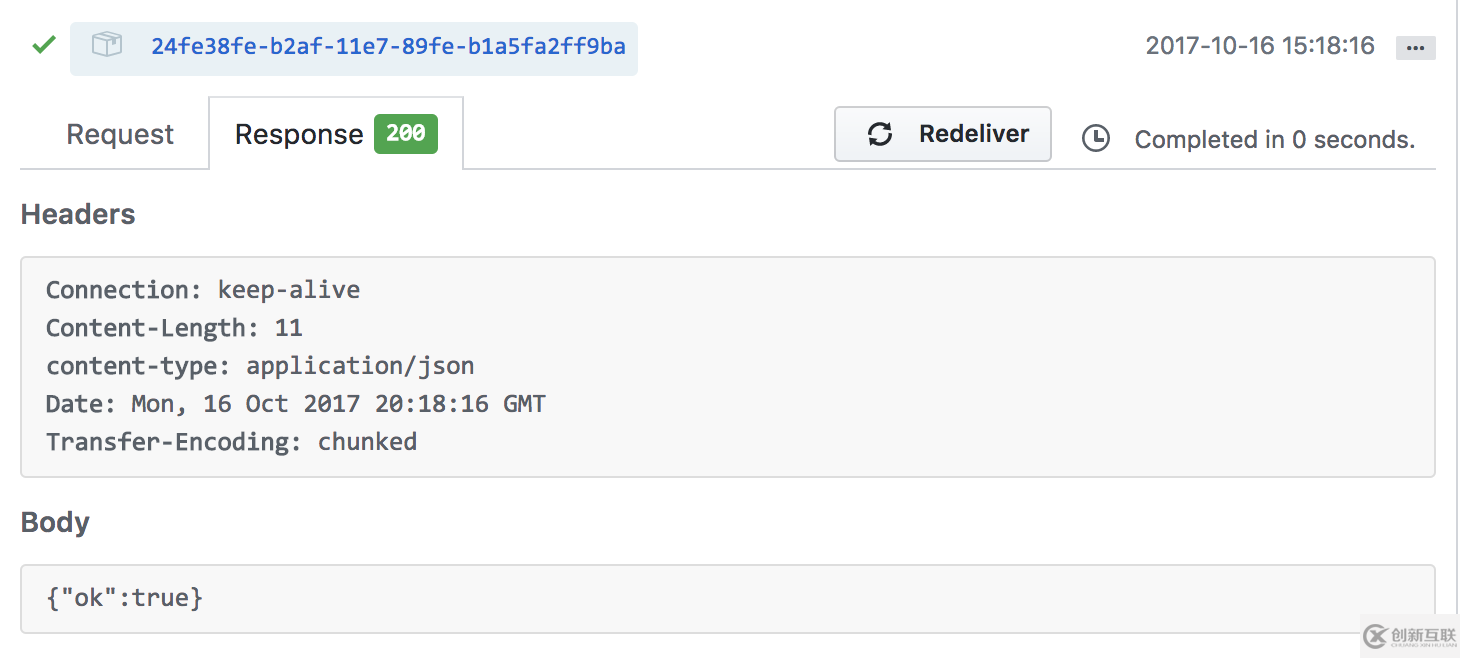
Task: Click the package cube icon beside GUID
Action: 106,45
